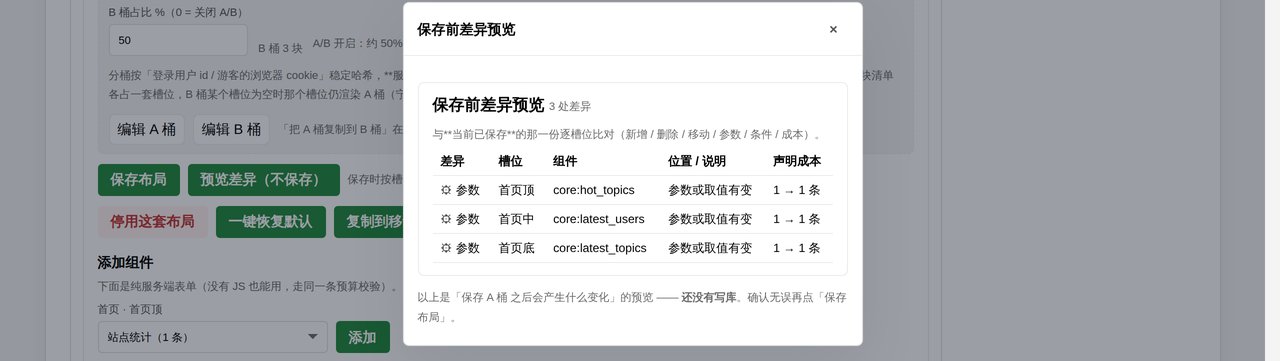Select the core:hot_topics cell
The height and width of the screenshot is (361, 1280).
tap(594, 190)
